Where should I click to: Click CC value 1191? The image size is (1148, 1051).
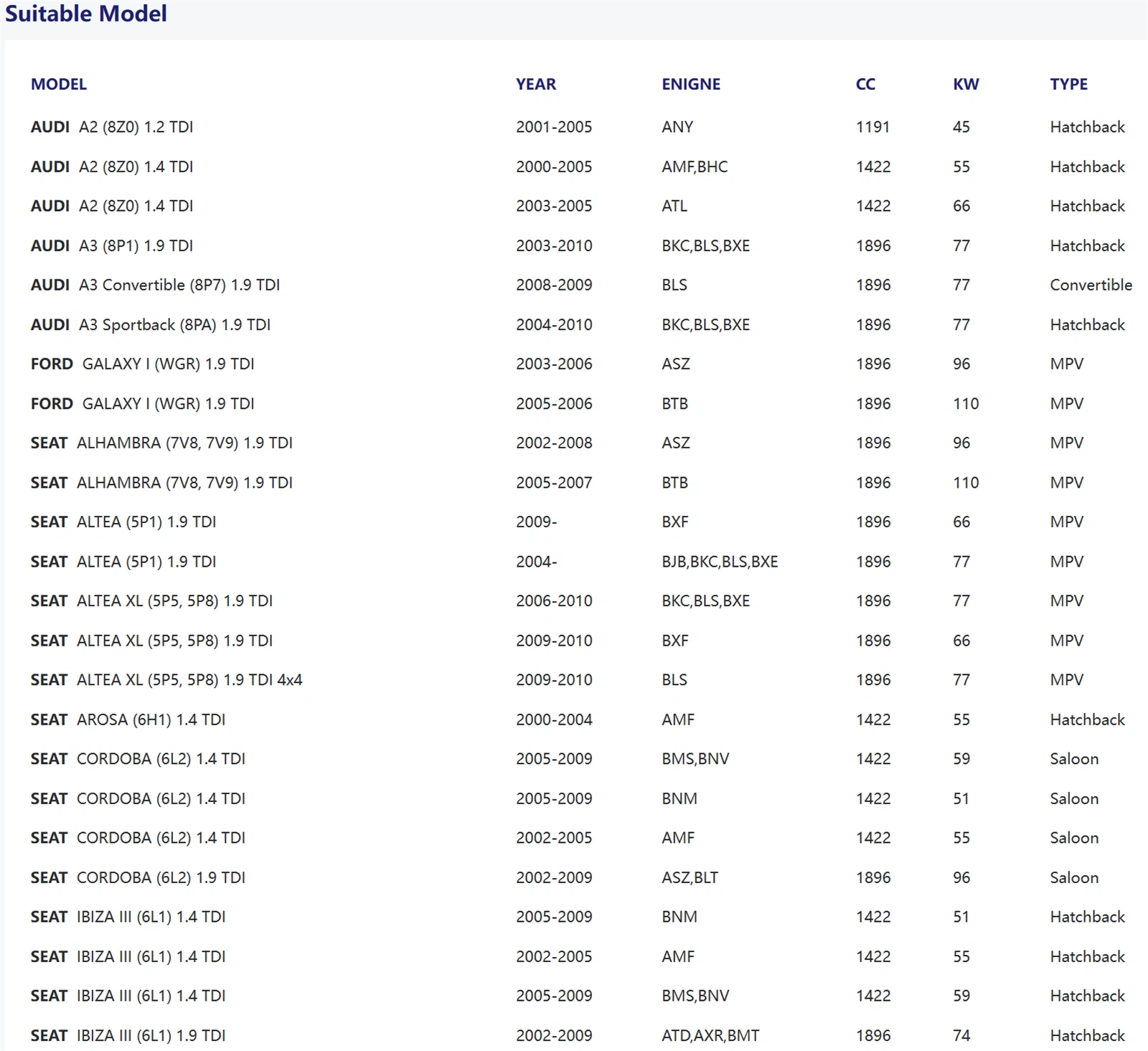872,127
